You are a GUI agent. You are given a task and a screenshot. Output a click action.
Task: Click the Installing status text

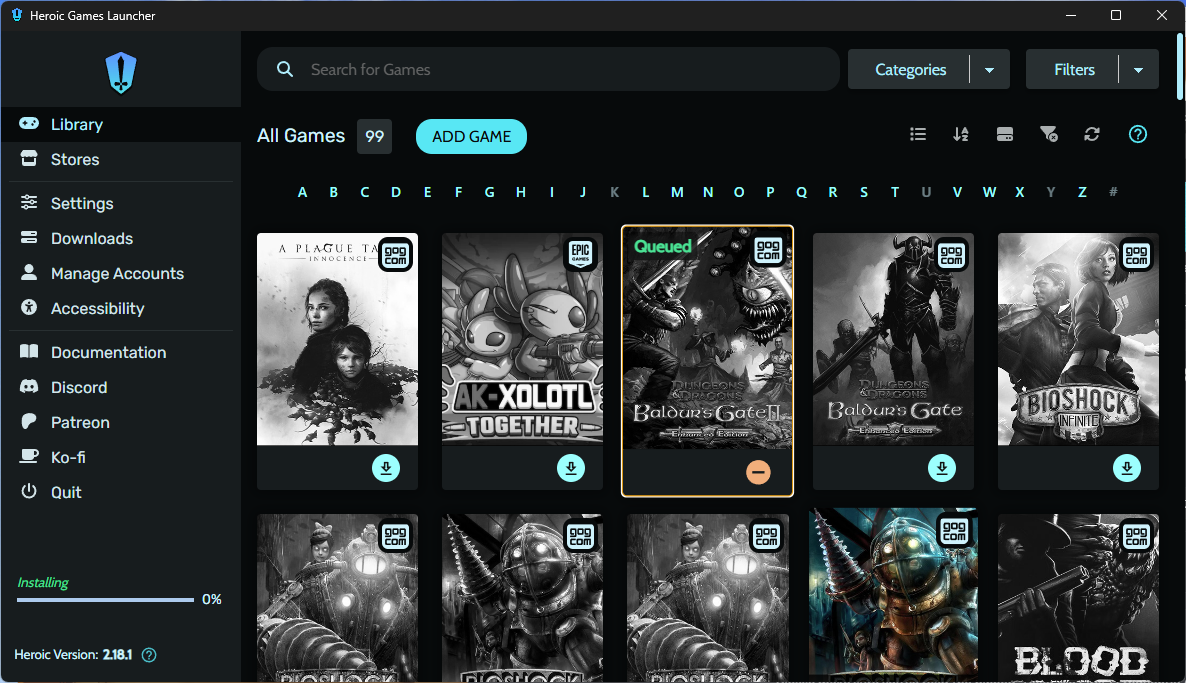pos(42,582)
